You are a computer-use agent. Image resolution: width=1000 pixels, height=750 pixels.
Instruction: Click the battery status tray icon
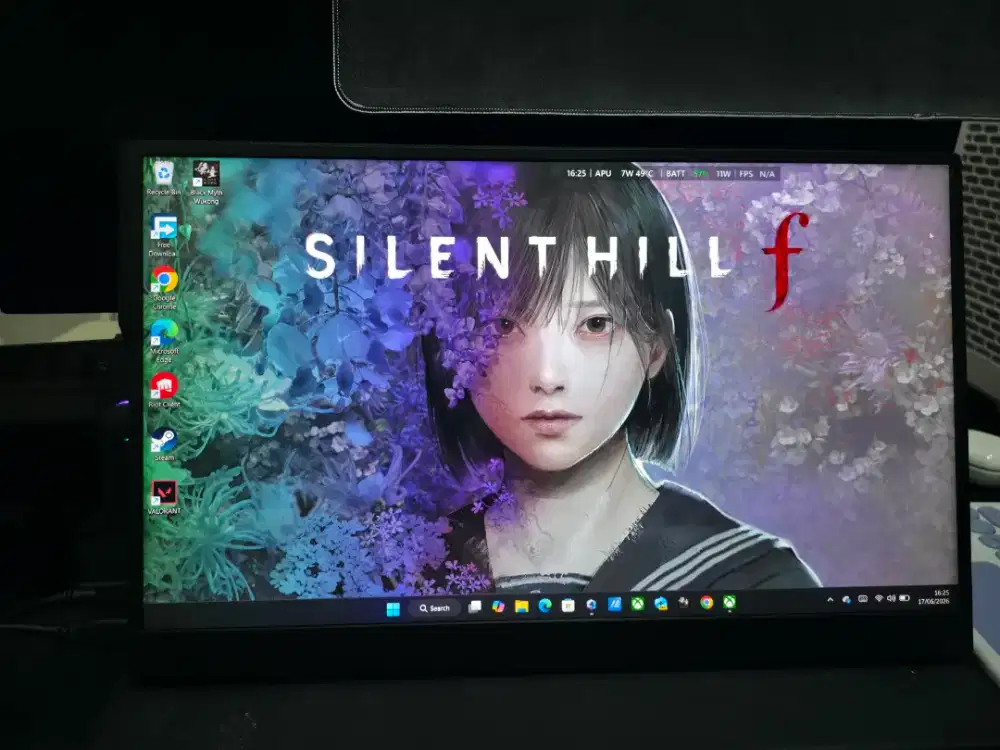(904, 598)
